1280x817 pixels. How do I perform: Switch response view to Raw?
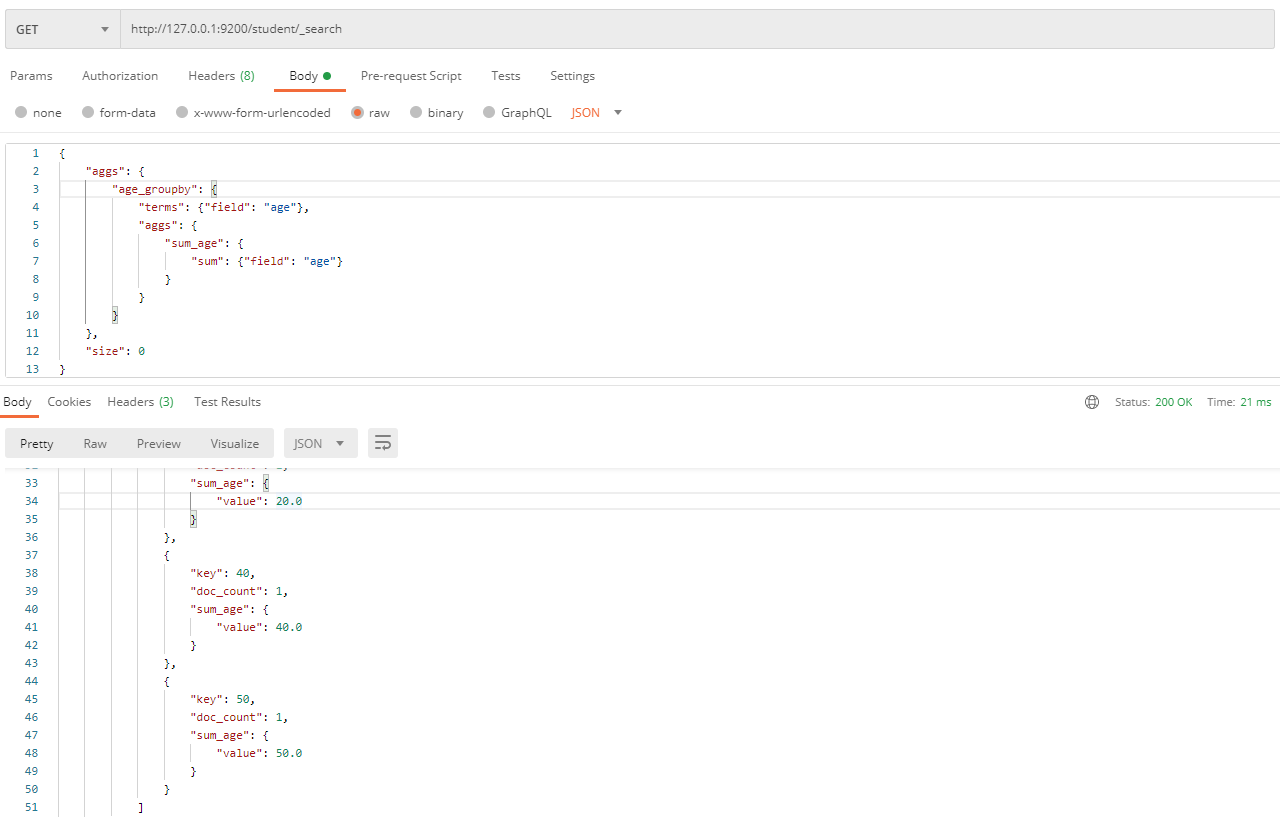tap(95, 444)
